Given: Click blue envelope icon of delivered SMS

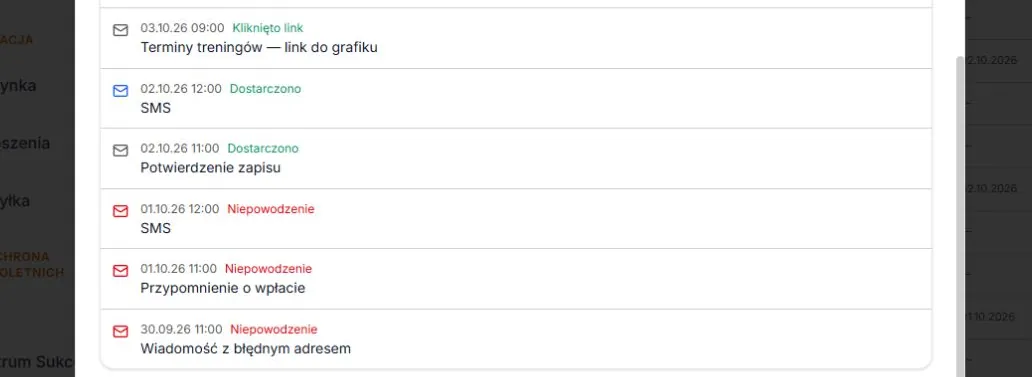Looking at the screenshot, I should click(120, 91).
